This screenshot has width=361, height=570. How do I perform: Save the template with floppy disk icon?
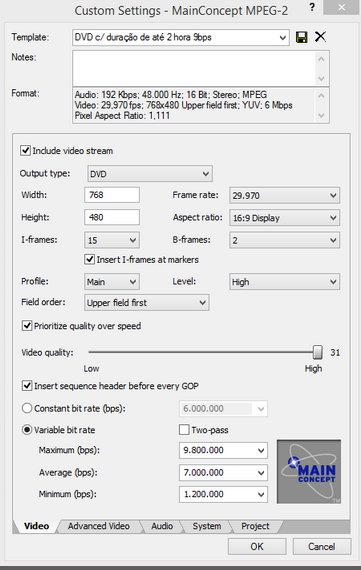(x=301, y=37)
